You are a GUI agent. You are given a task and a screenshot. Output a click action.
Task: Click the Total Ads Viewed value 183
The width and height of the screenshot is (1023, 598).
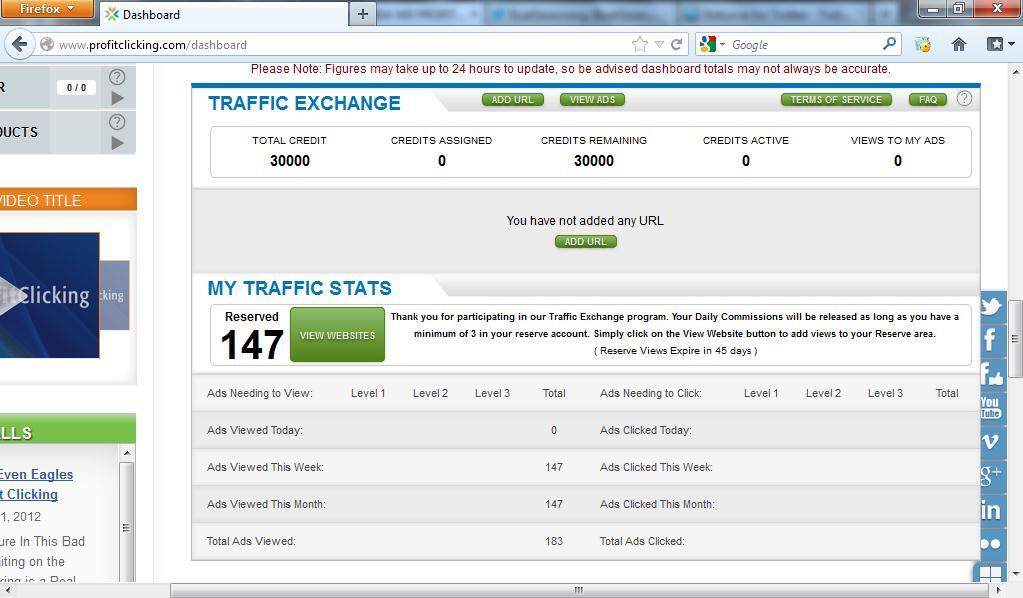click(554, 541)
